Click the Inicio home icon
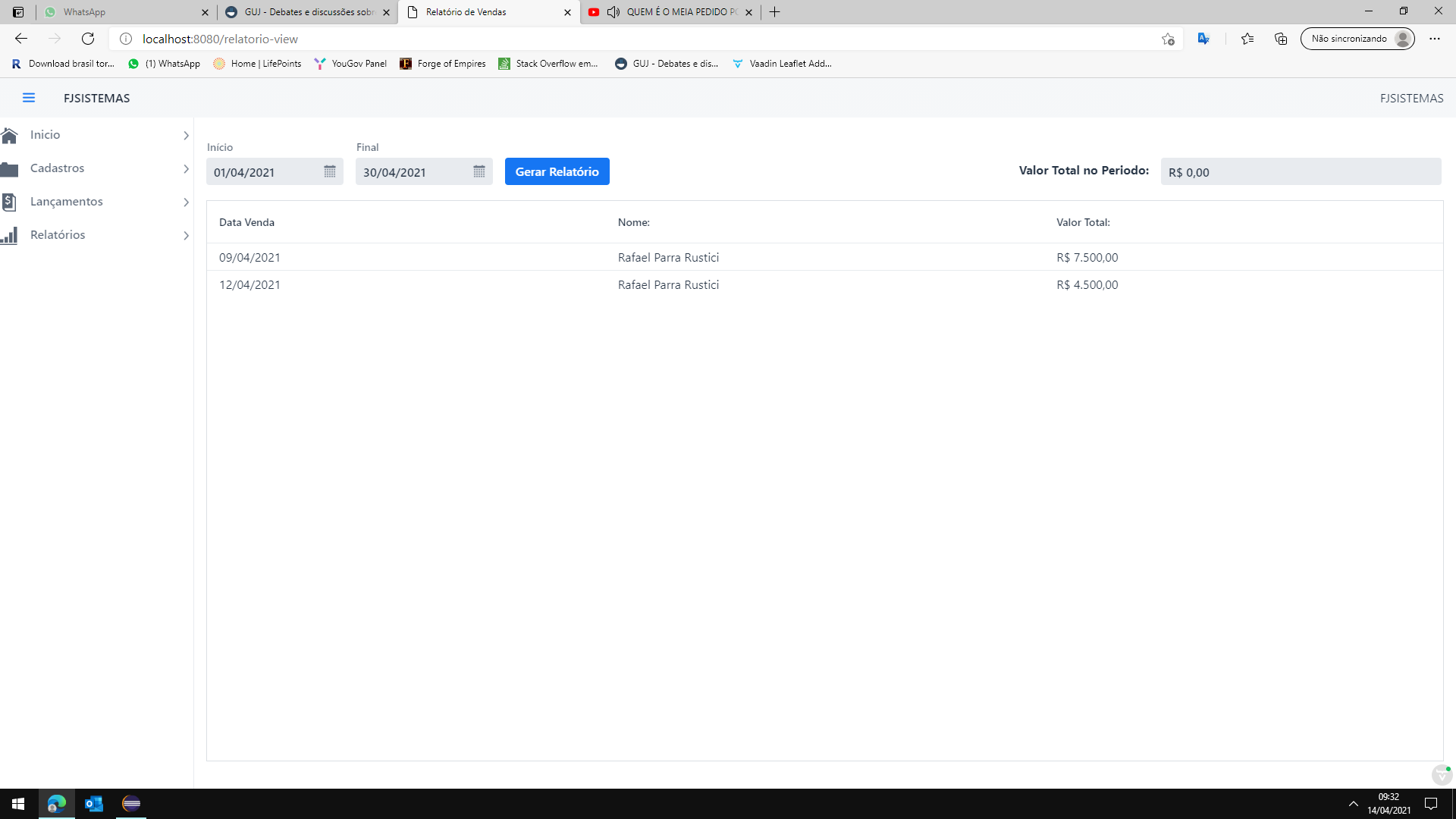1456x819 pixels. click(9, 135)
